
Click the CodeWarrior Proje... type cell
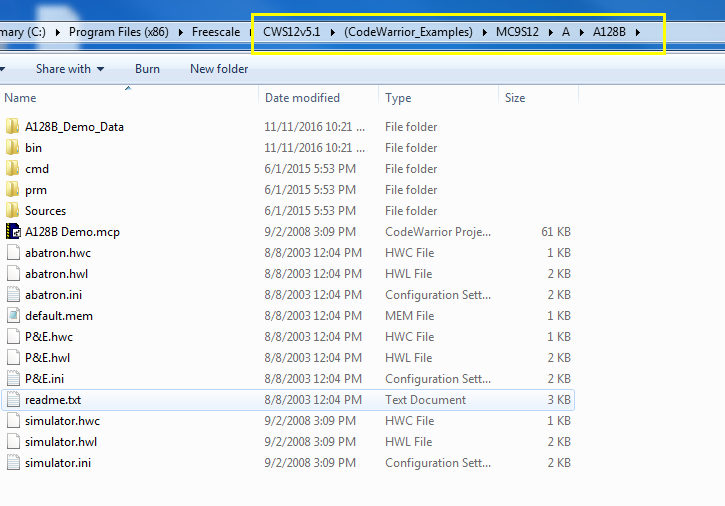click(438, 232)
